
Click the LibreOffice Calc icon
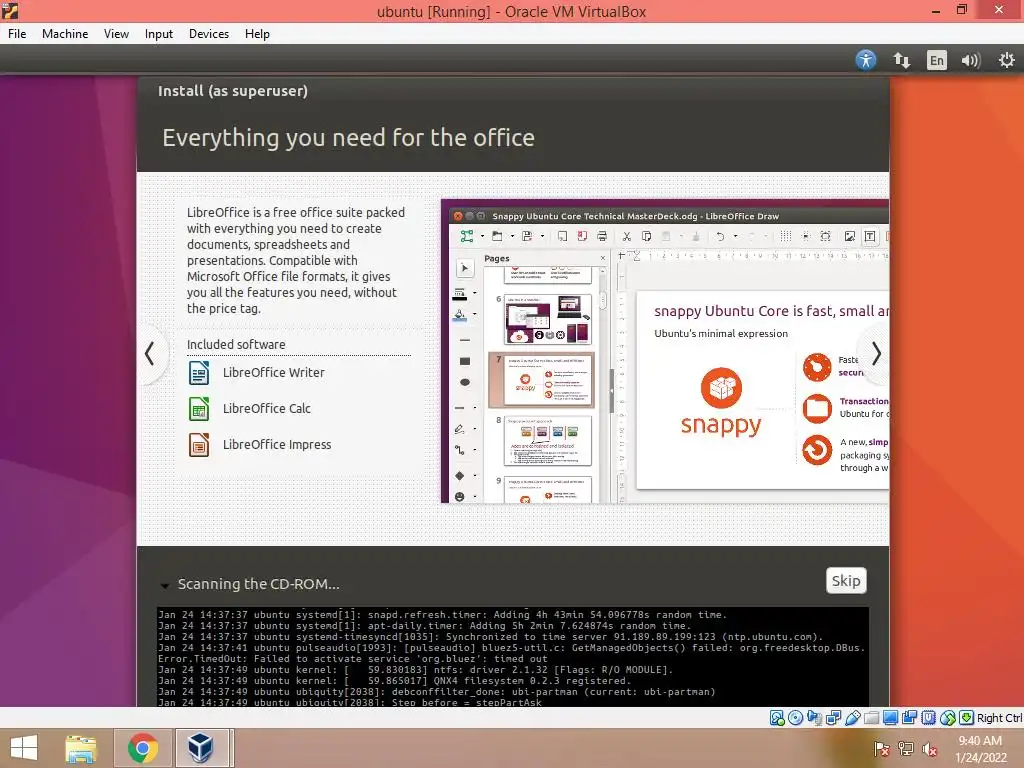click(x=199, y=409)
